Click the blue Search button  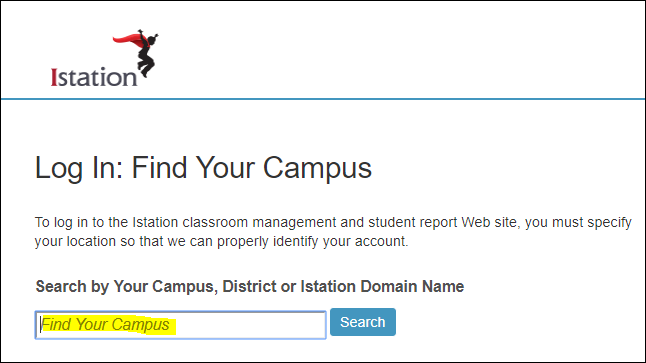363,322
